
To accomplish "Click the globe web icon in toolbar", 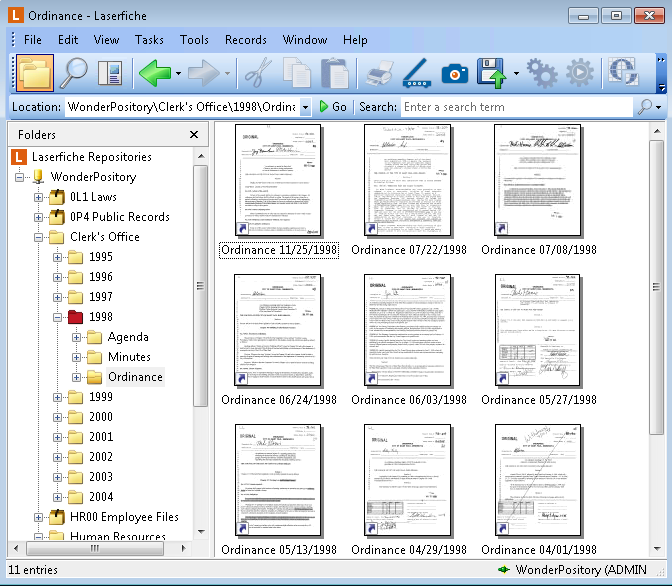I will [x=624, y=72].
